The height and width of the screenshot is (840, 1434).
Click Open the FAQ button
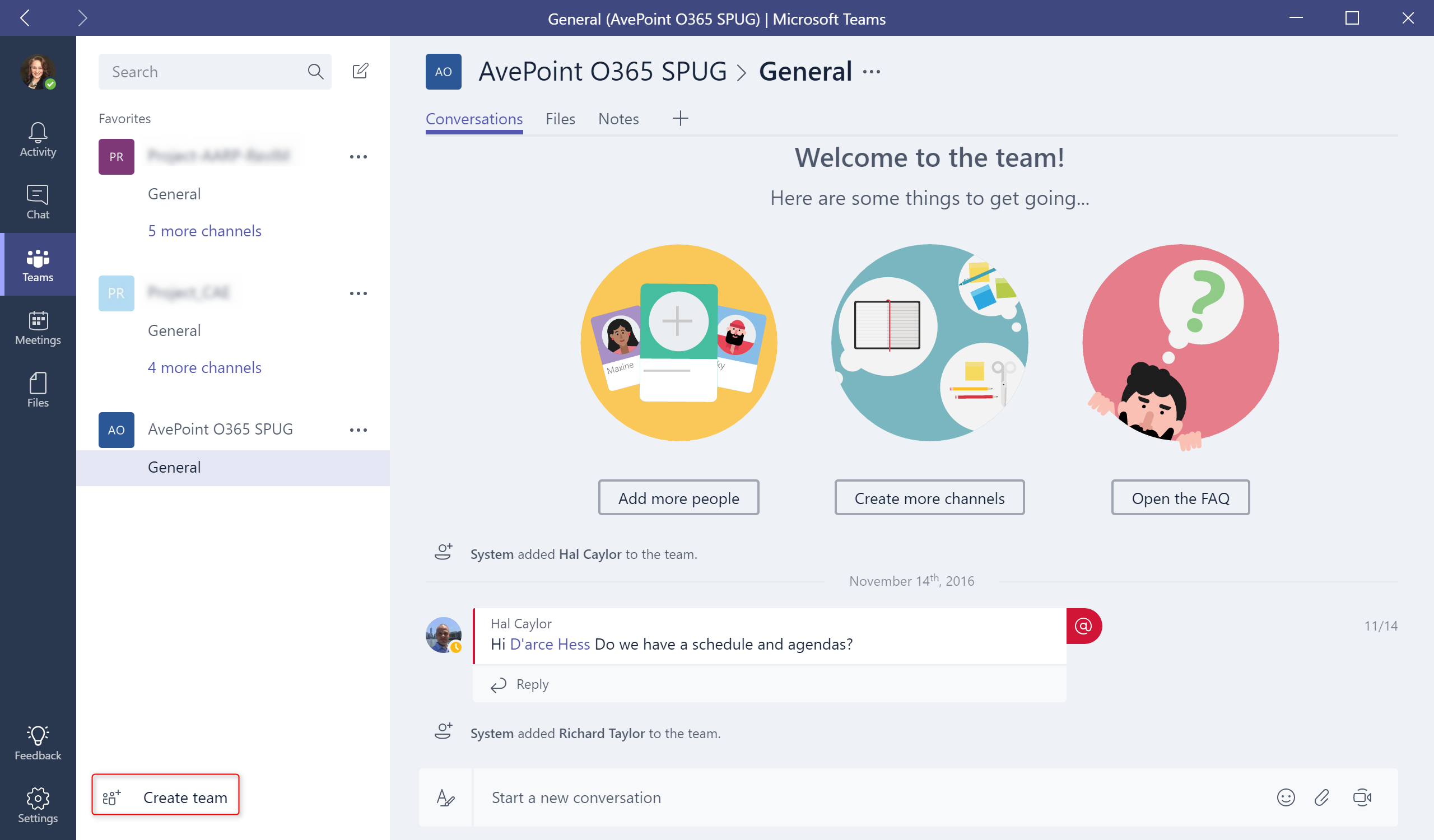(1180, 498)
